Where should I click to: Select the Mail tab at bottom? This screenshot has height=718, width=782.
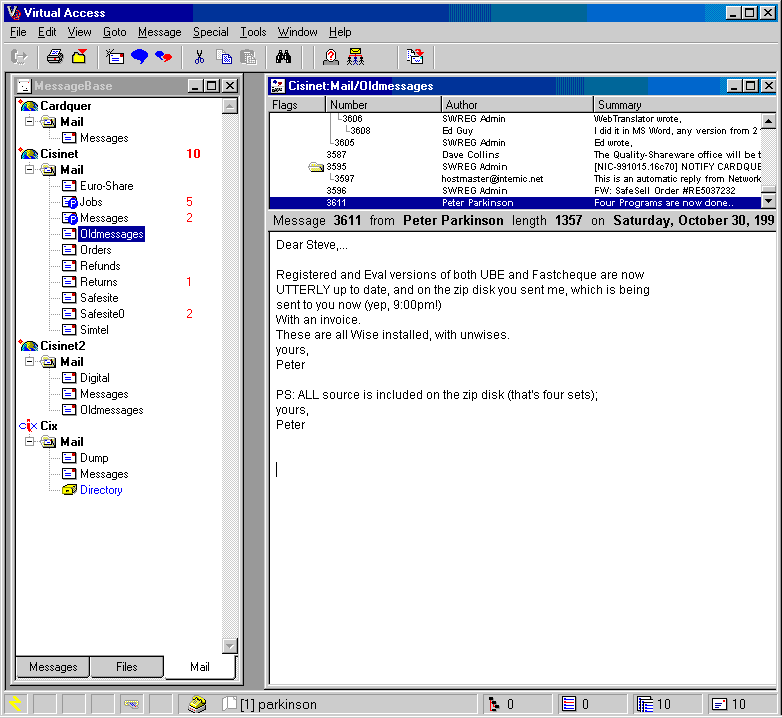(x=199, y=667)
